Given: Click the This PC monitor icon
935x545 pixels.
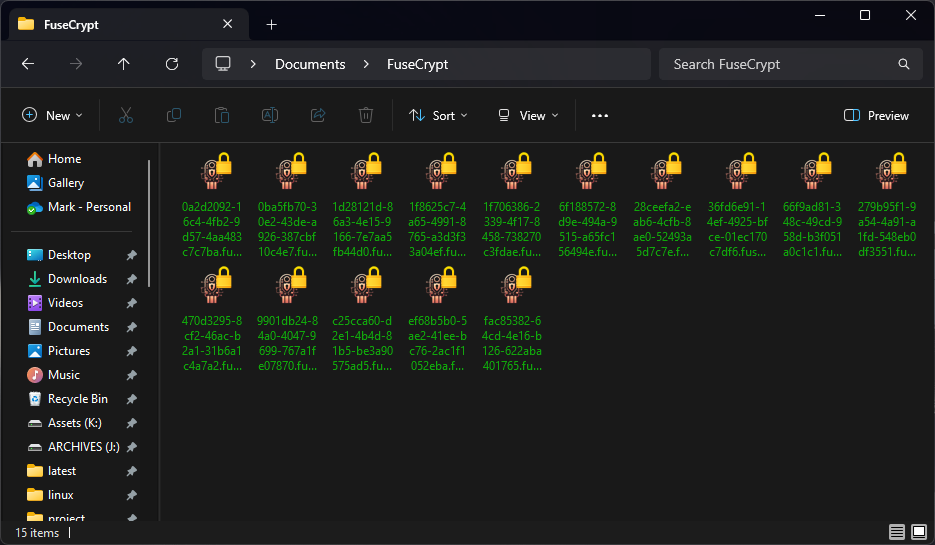Looking at the screenshot, I should 223,64.
